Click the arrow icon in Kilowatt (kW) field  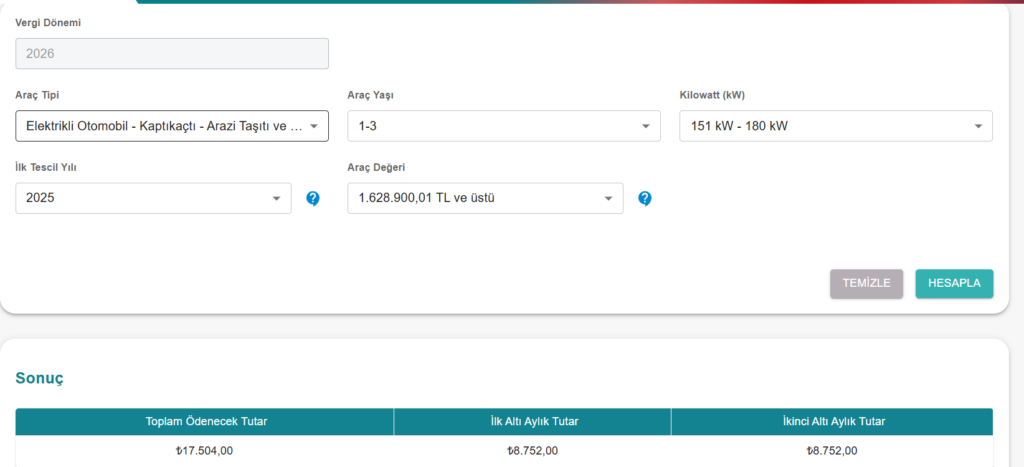pos(977,126)
